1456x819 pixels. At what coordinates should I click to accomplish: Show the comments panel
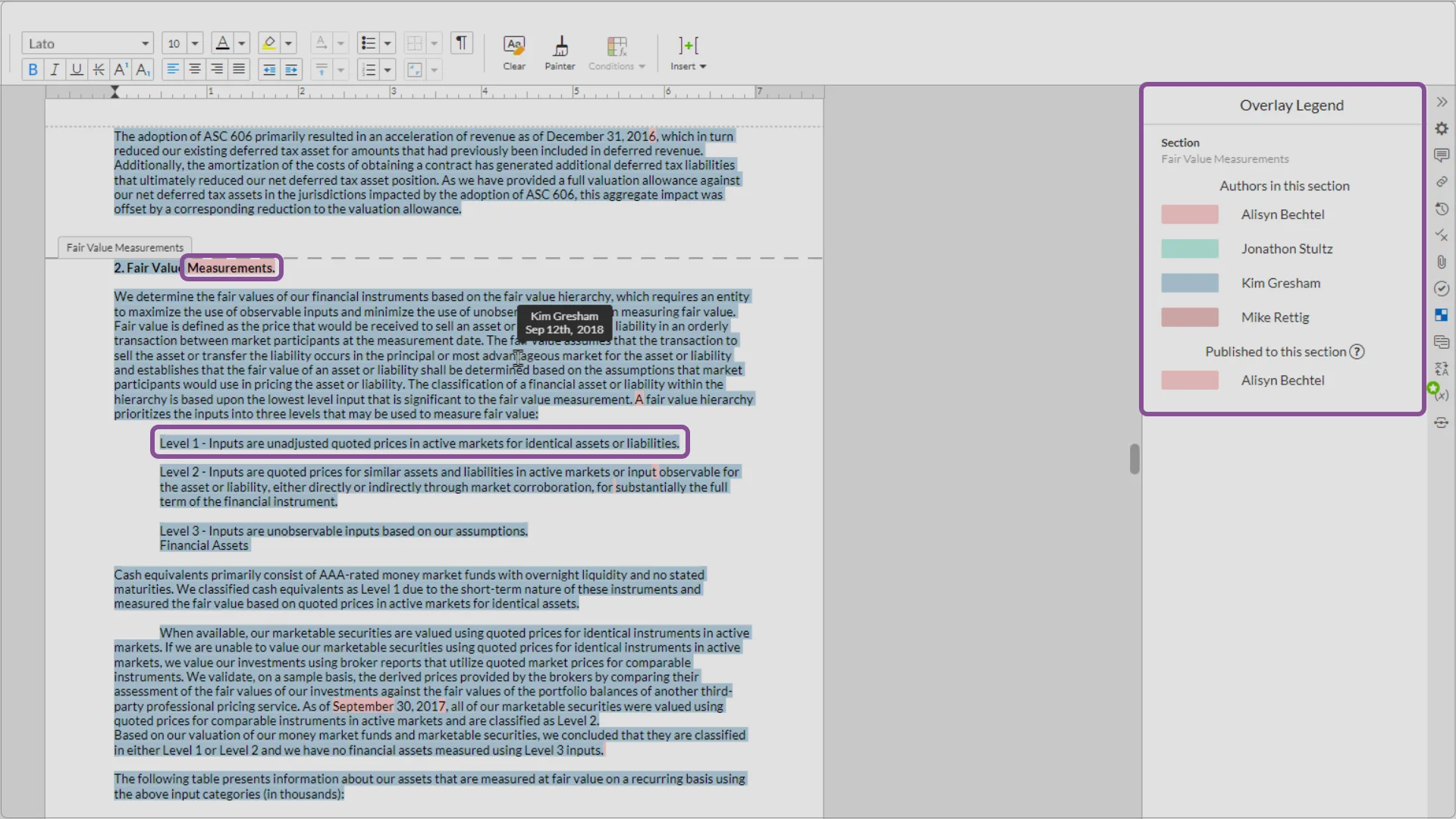point(1442,155)
